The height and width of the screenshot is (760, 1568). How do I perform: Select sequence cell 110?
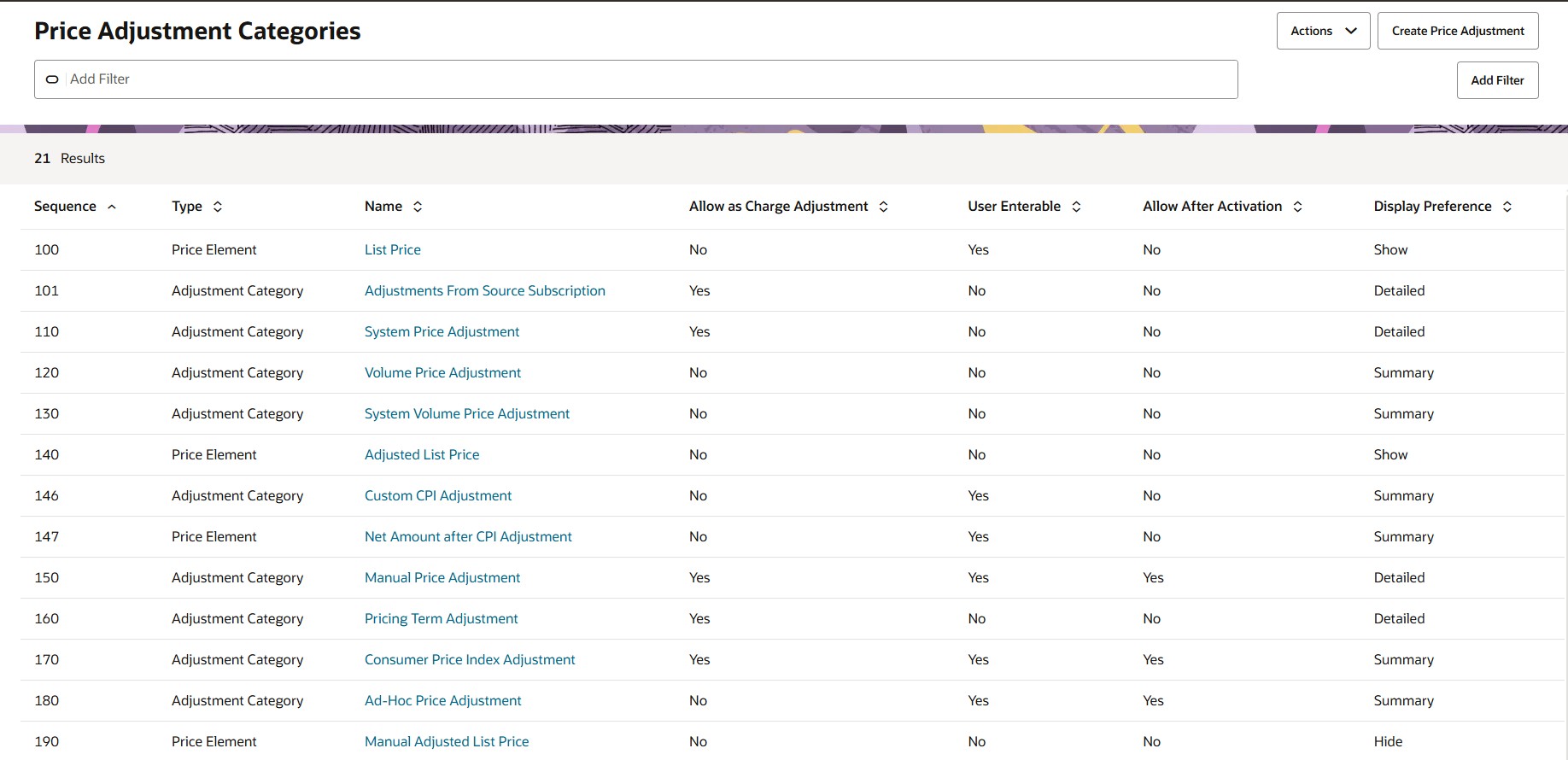(x=47, y=331)
